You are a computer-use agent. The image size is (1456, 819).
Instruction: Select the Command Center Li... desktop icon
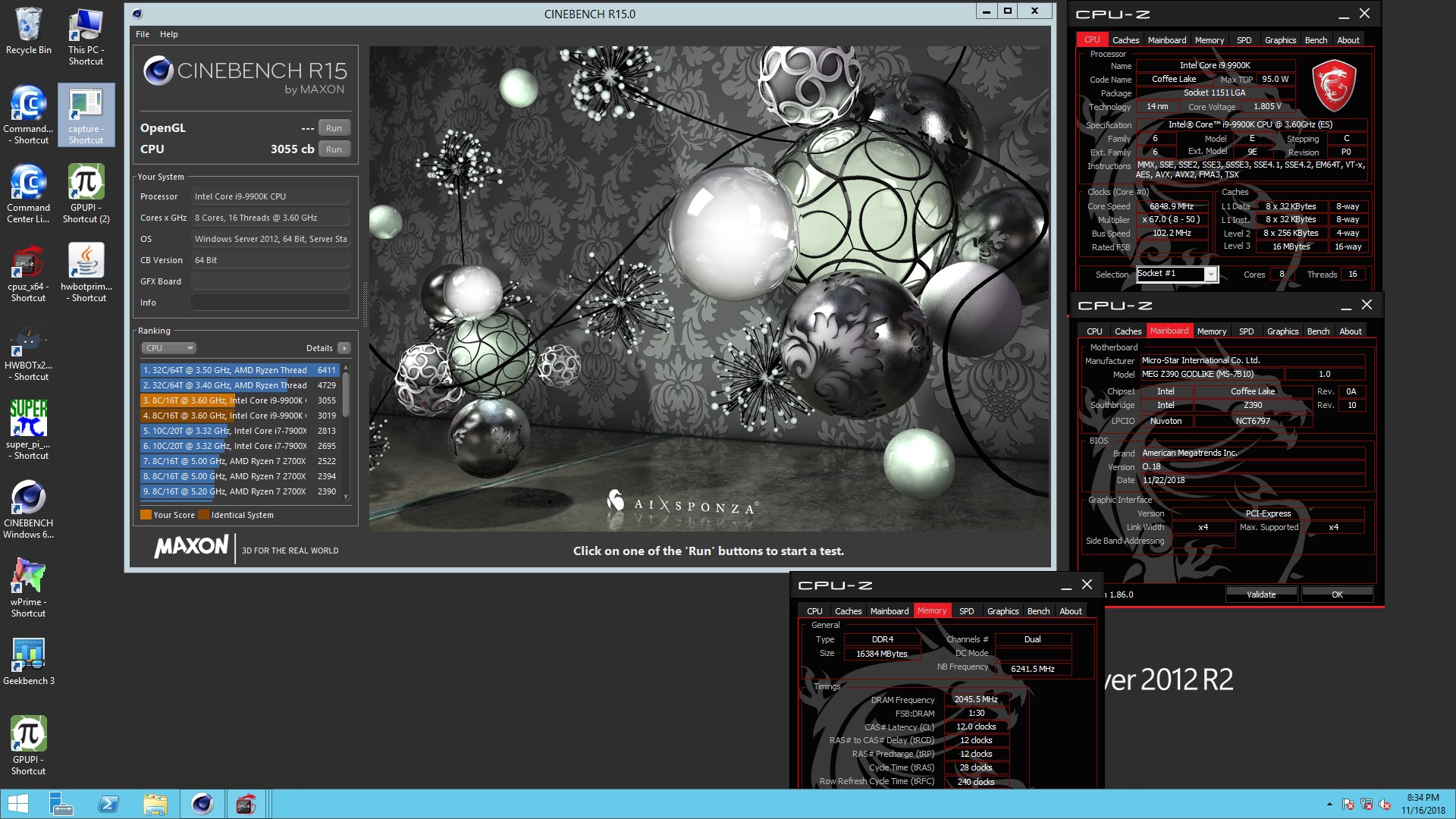click(28, 193)
